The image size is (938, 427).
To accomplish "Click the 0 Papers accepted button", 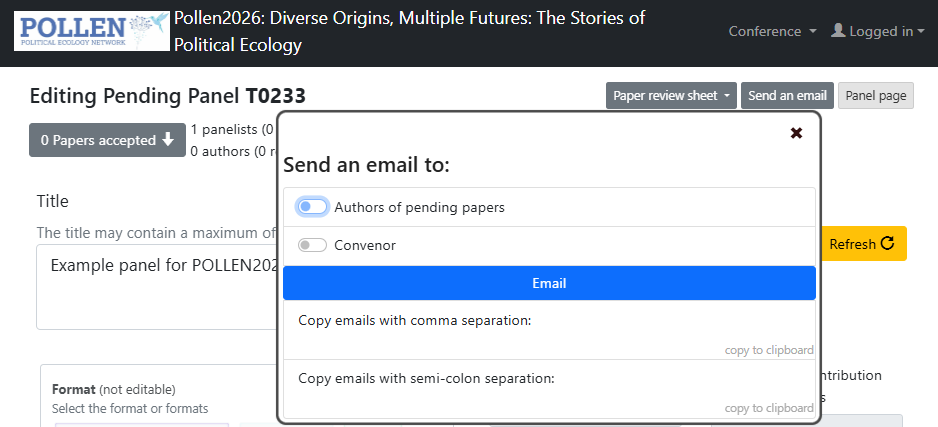I will (107, 140).
